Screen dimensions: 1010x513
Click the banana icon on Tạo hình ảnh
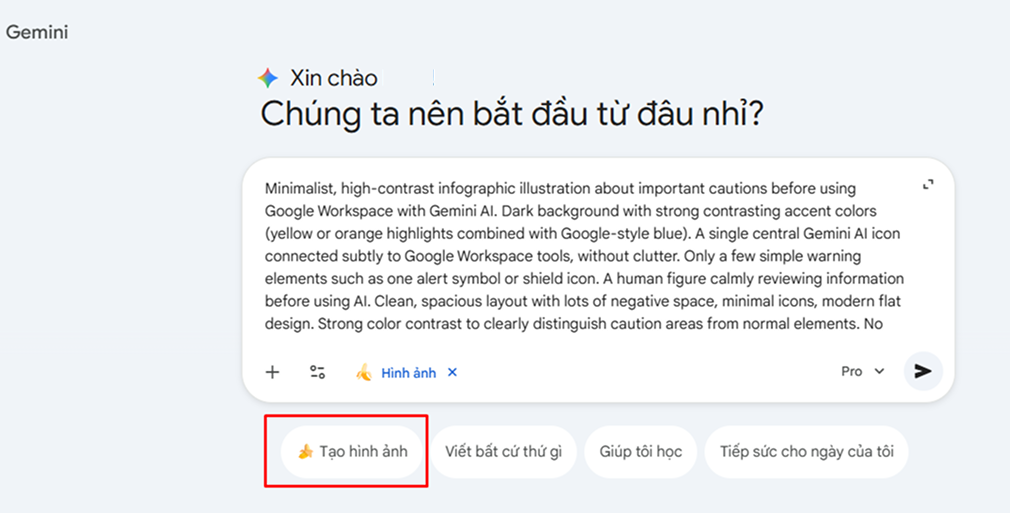pos(305,452)
